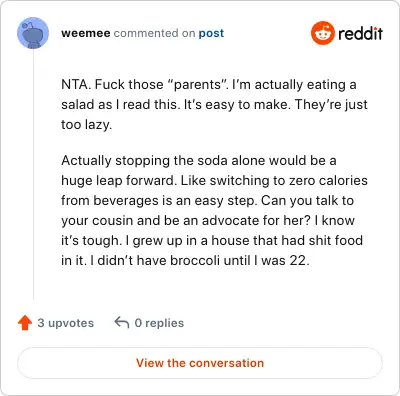The height and width of the screenshot is (396, 400).
Task: Click the too lazy line of text
Action: click(87, 125)
